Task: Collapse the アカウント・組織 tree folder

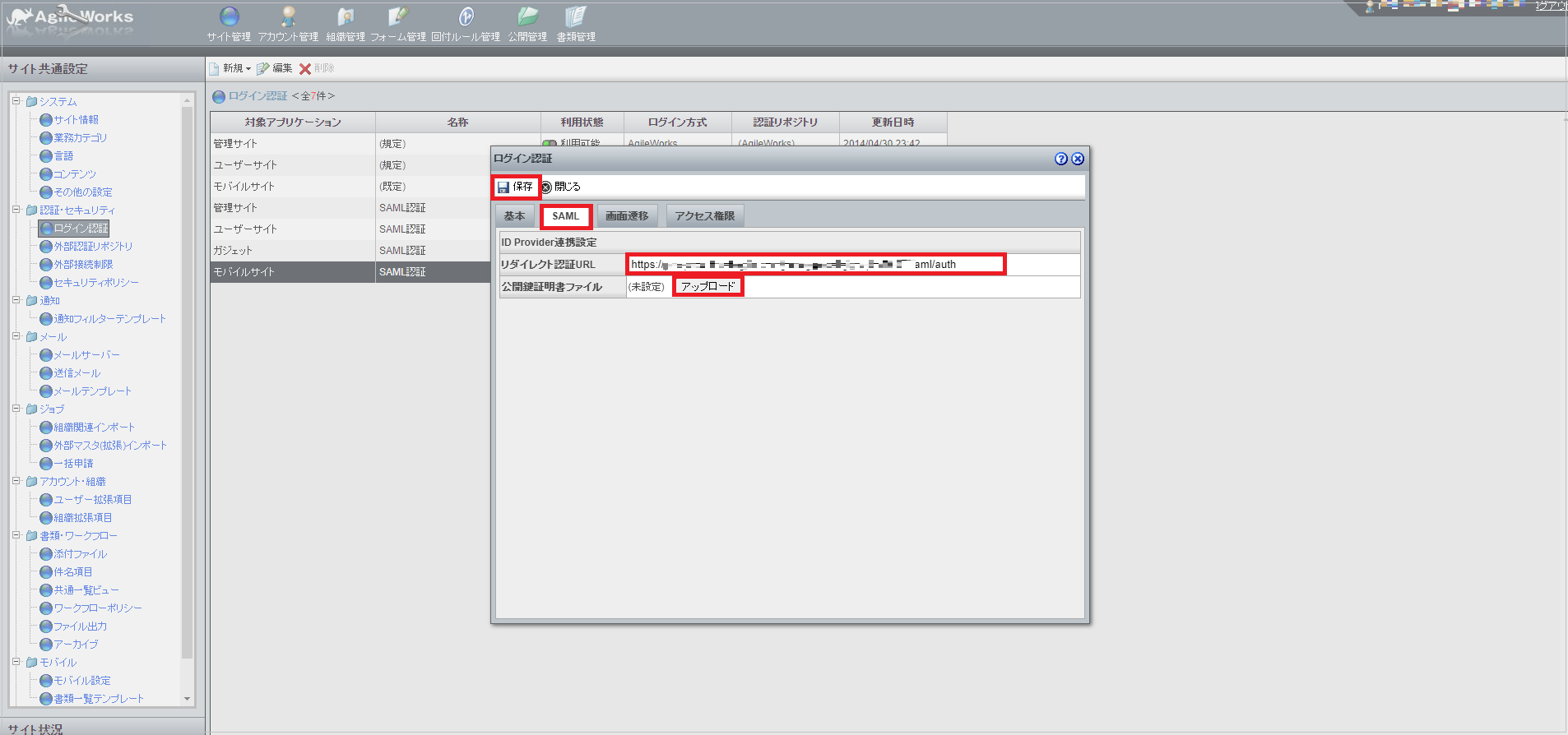Action: tap(16, 481)
